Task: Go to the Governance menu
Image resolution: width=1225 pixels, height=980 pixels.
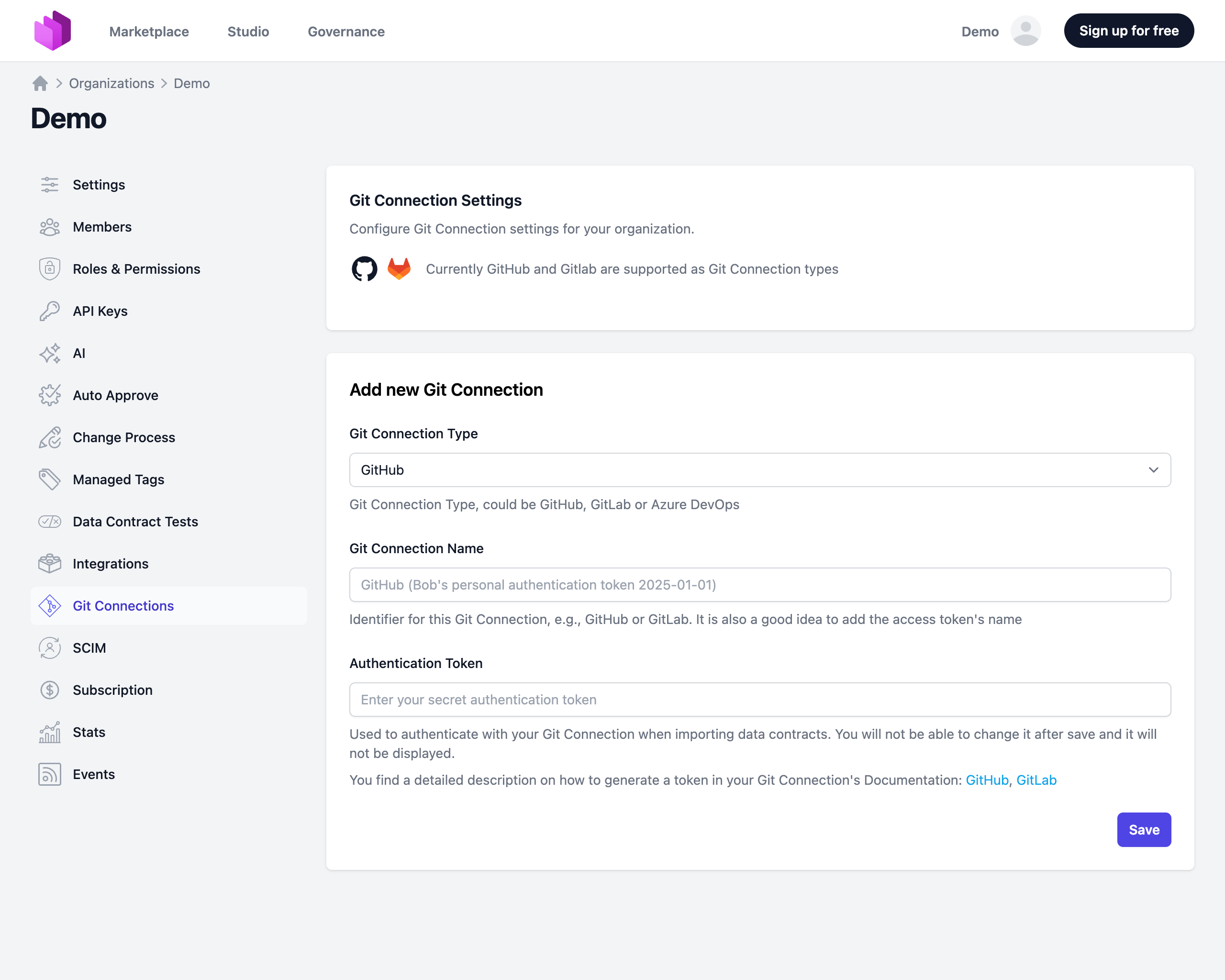Action: (x=346, y=32)
